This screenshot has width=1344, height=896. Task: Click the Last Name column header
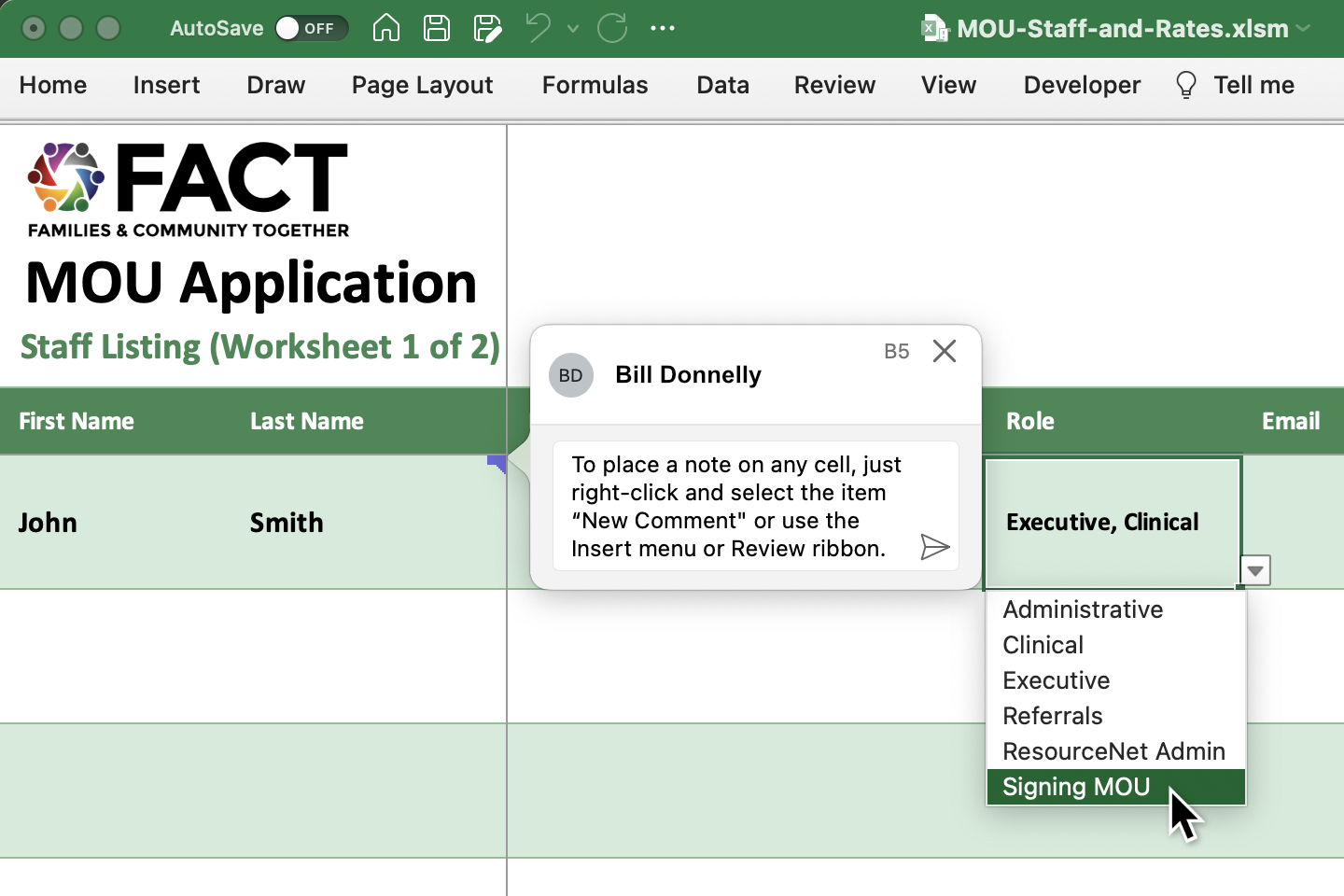(307, 421)
